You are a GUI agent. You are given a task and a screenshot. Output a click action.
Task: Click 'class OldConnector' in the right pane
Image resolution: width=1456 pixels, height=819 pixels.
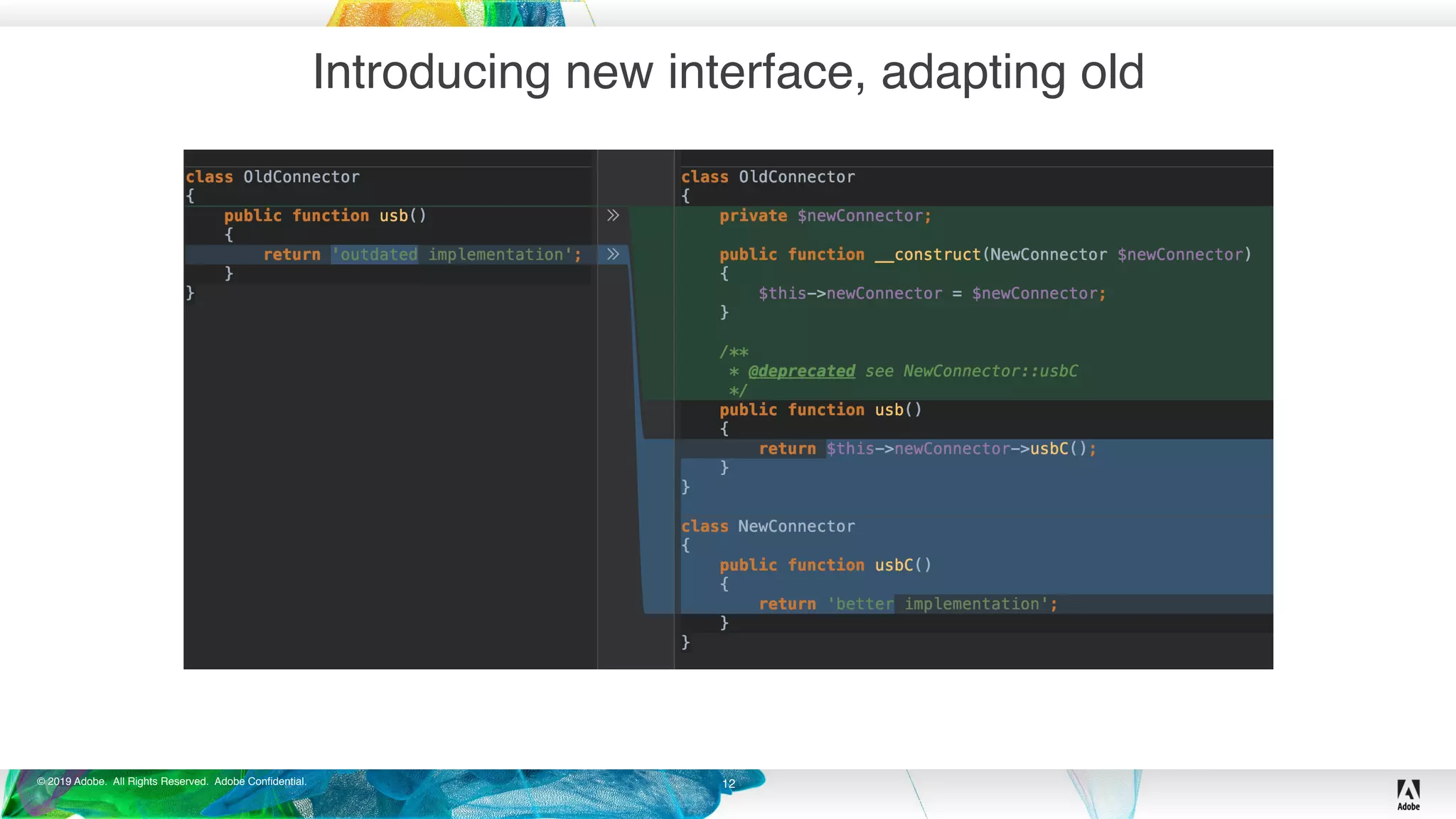pos(768,177)
